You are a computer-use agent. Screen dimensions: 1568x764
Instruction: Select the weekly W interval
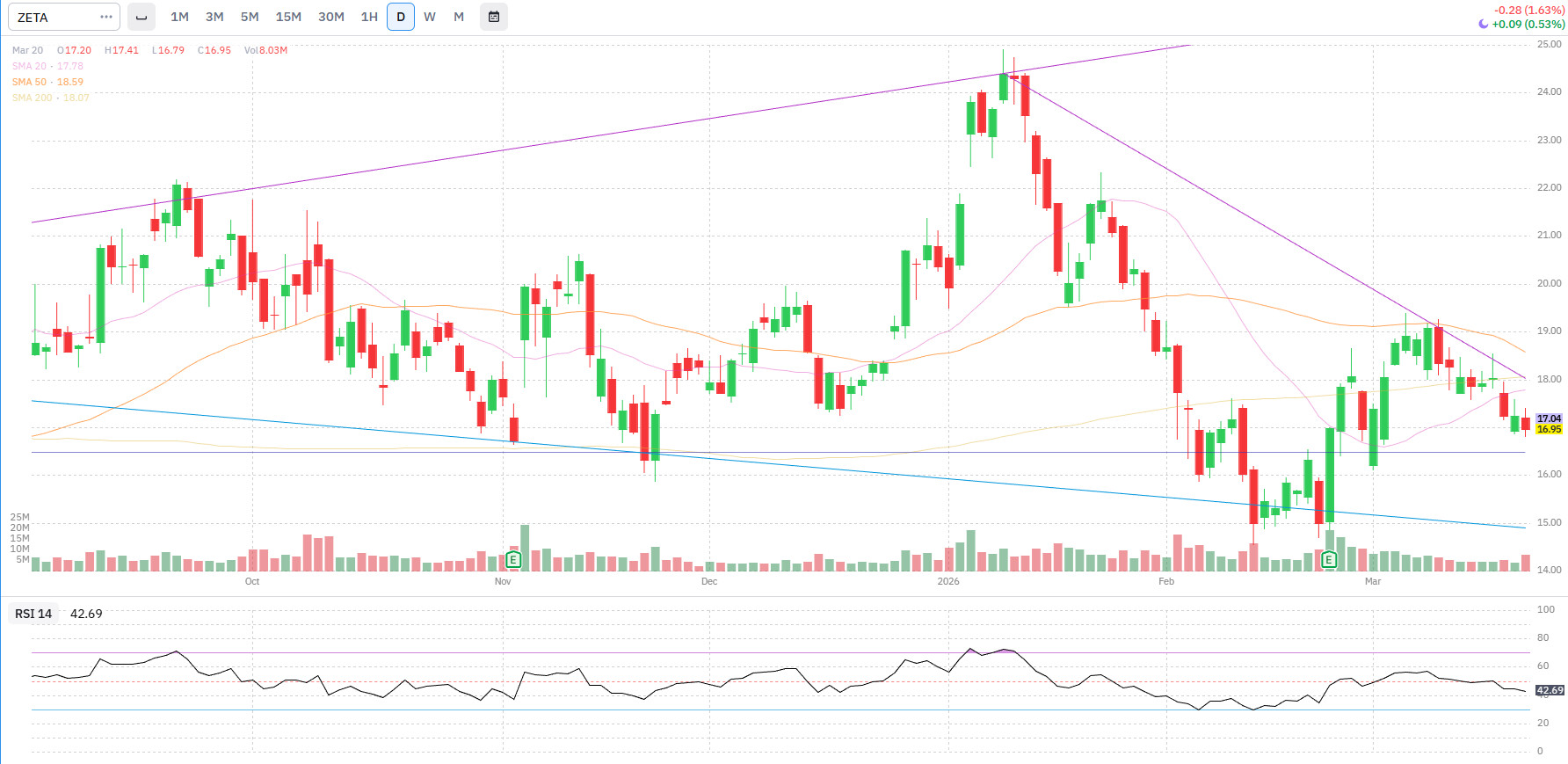[430, 17]
